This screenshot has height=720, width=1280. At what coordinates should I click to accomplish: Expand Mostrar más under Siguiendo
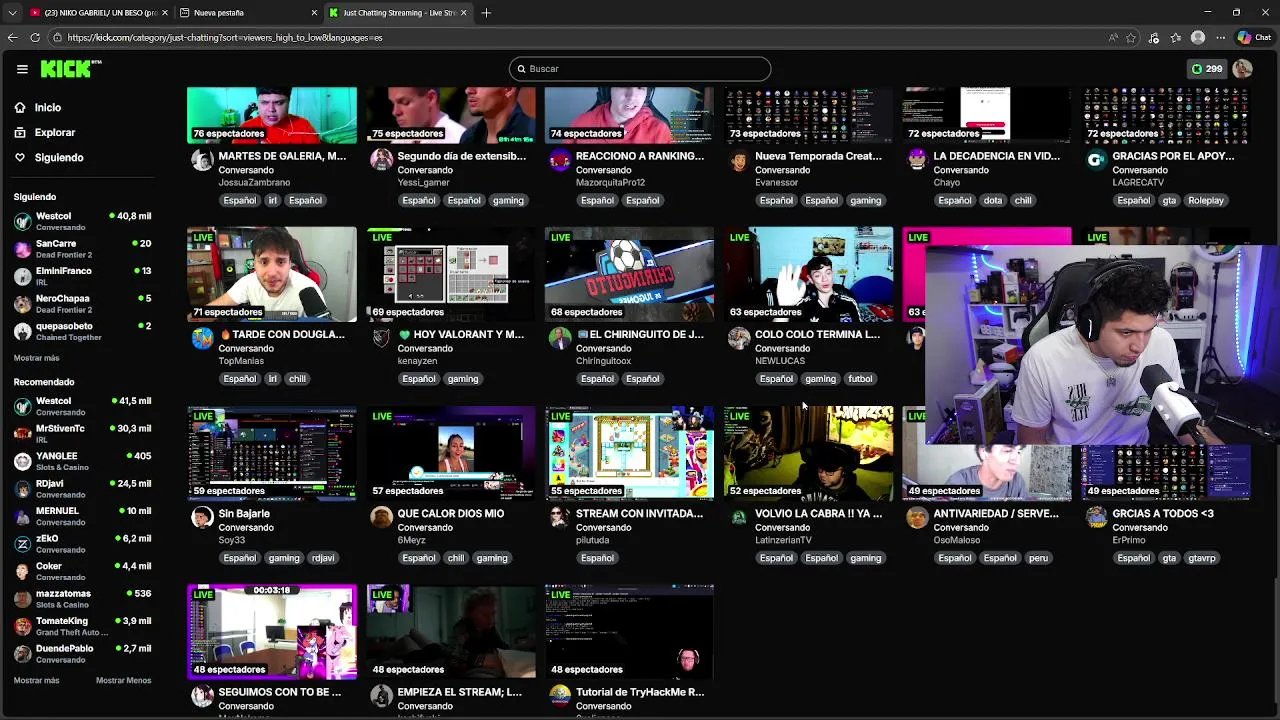click(x=36, y=358)
